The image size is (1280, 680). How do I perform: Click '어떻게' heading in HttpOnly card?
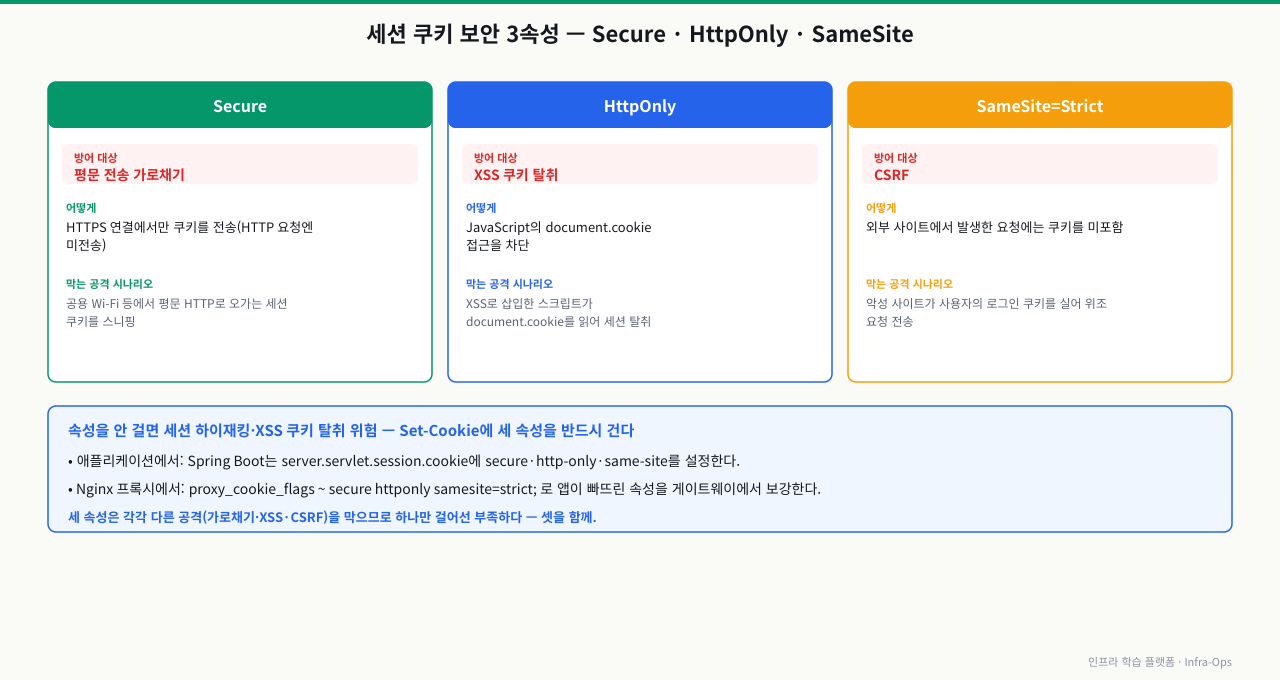point(481,208)
